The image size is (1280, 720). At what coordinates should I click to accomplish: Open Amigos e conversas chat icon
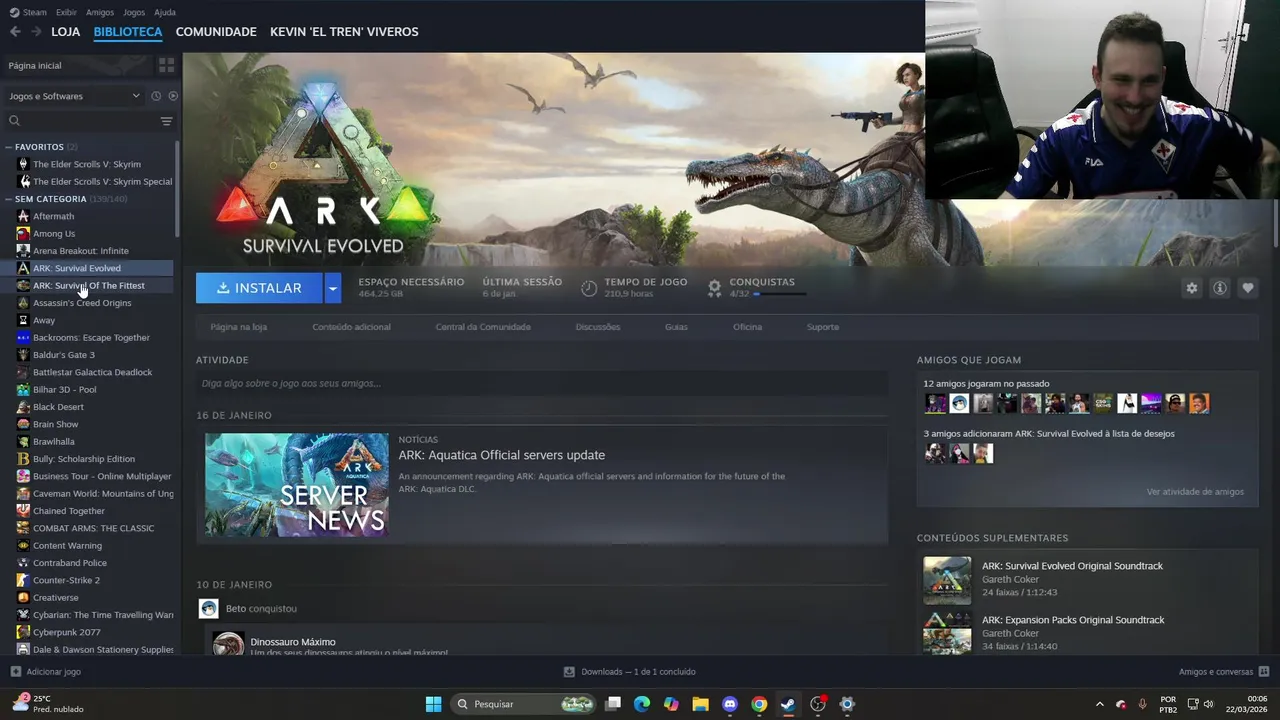pos(1264,672)
